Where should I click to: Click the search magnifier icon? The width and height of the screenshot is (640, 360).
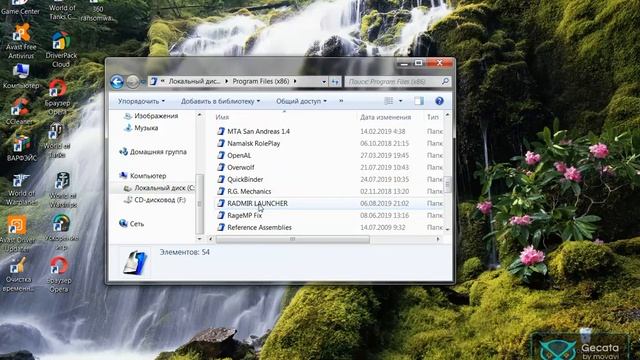445,82
